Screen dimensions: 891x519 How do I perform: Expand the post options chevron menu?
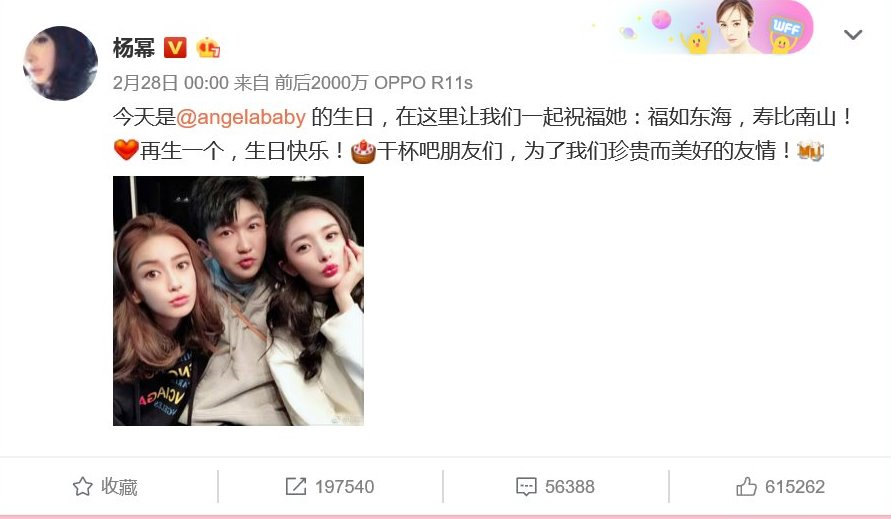[x=853, y=35]
